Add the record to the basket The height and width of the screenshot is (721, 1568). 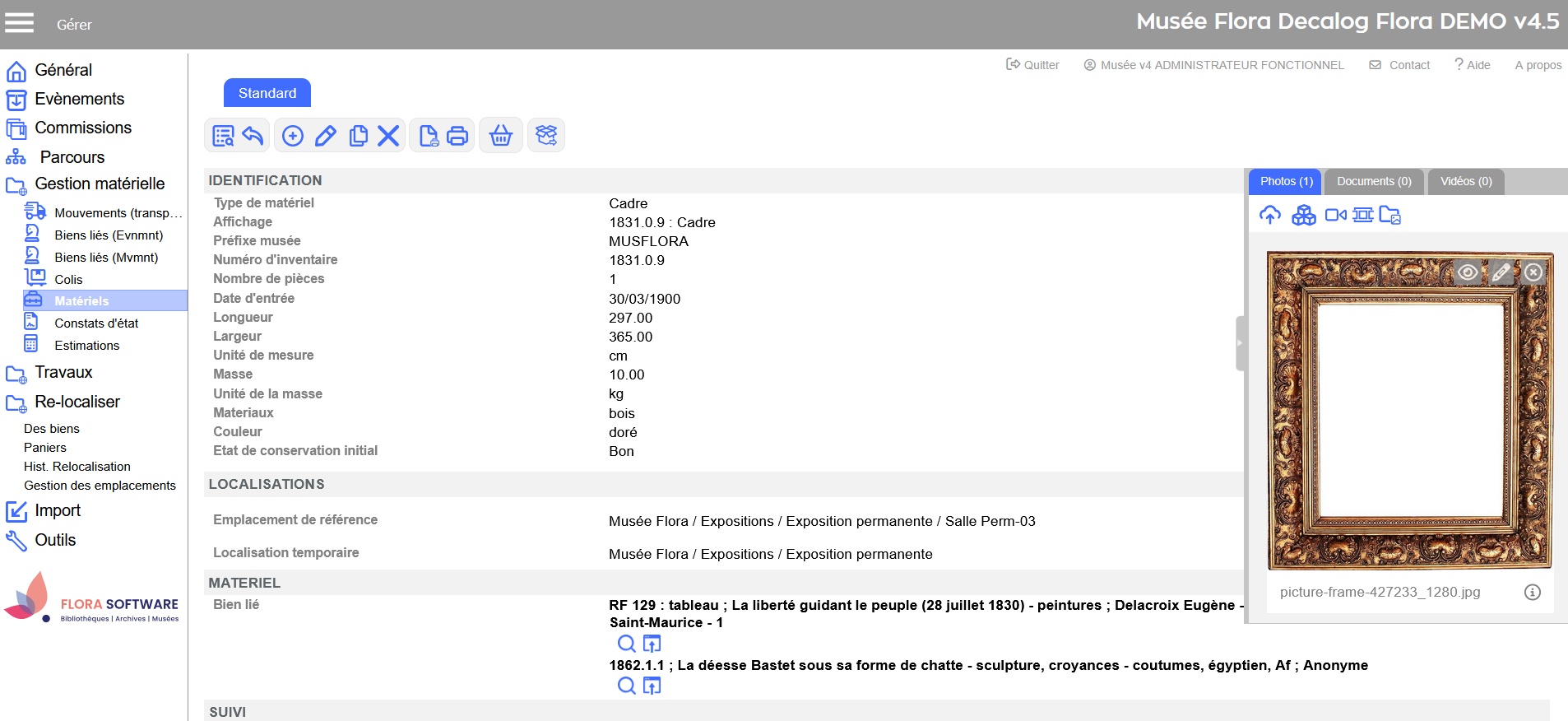501,136
